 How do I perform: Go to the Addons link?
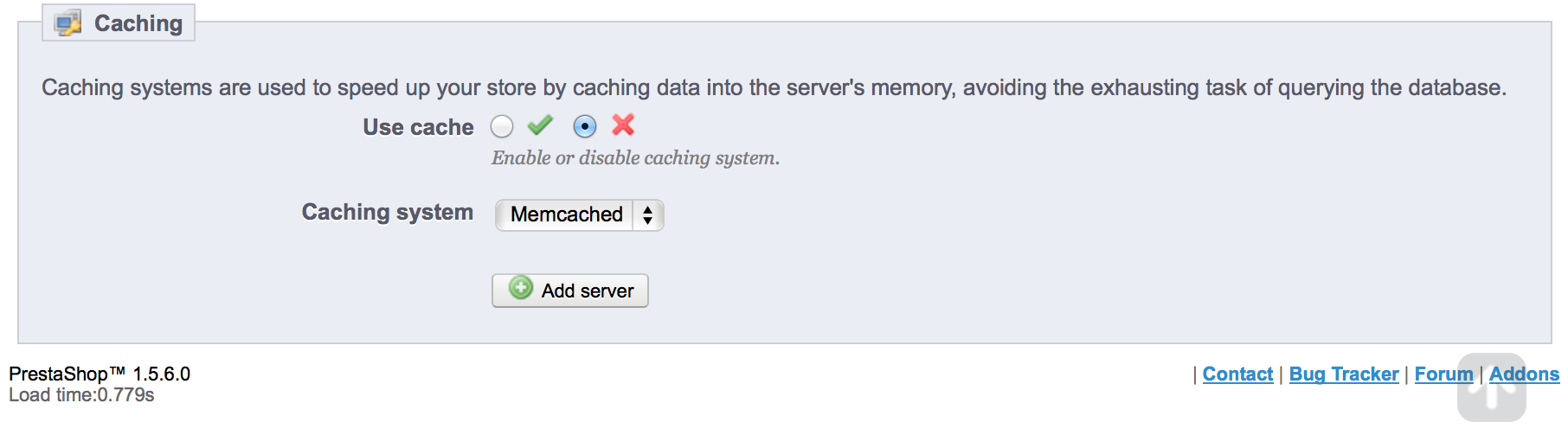(x=1524, y=374)
